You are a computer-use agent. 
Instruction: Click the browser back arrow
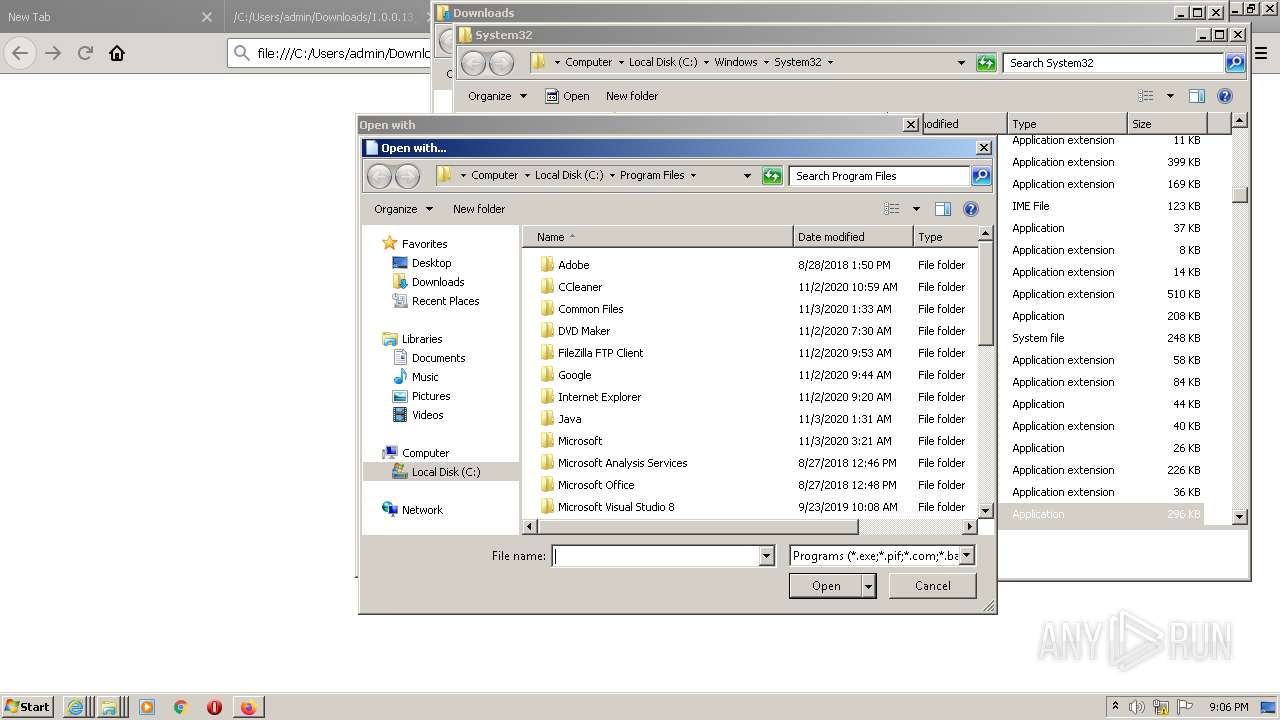20,53
